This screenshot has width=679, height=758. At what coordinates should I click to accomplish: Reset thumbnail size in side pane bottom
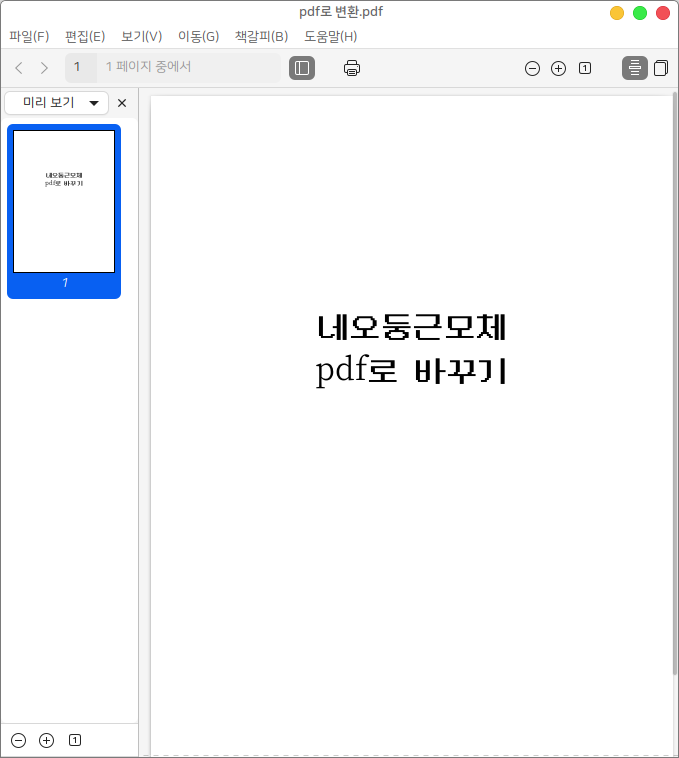pyautogui.click(x=75, y=740)
